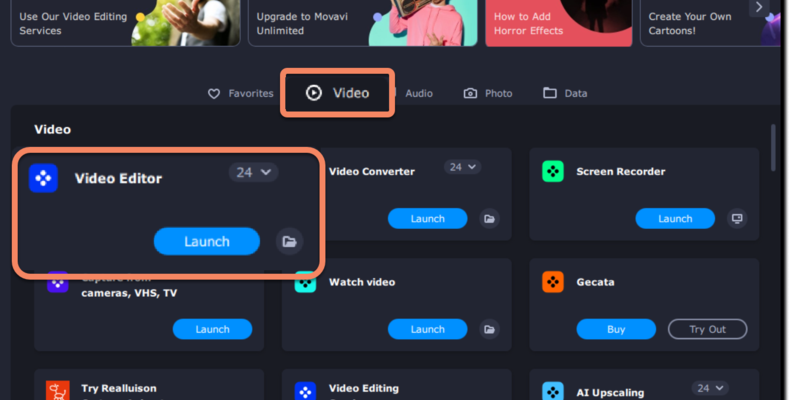Click the heart icon on Favorites tab

point(214,94)
